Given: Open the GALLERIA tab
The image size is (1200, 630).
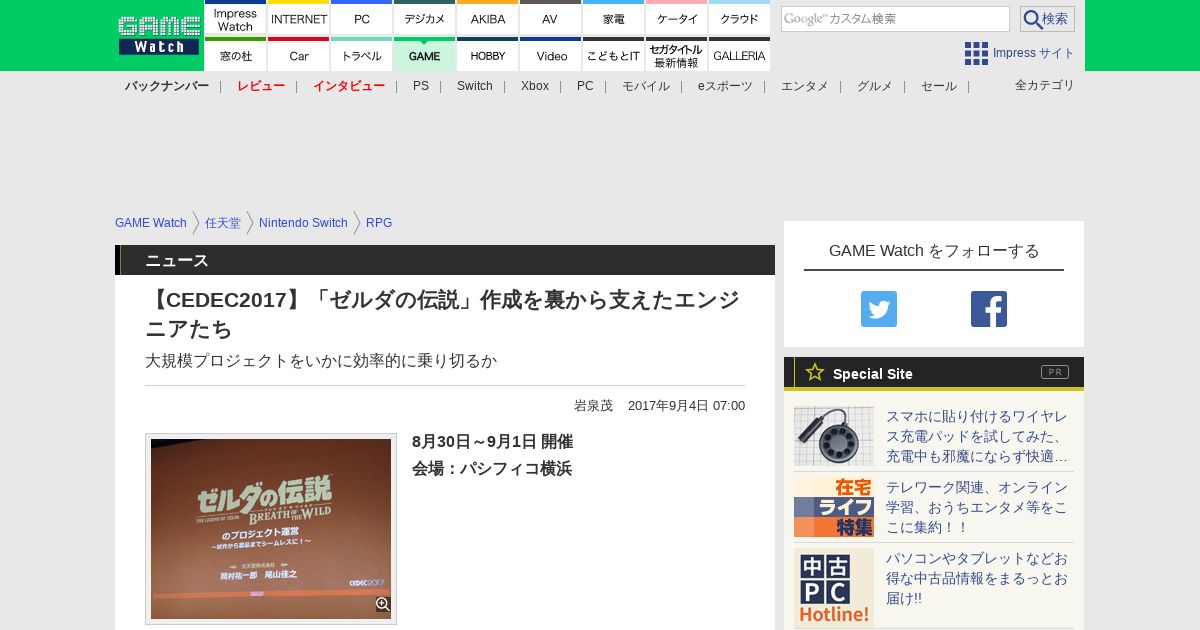Looking at the screenshot, I should pyautogui.click(x=739, y=54).
